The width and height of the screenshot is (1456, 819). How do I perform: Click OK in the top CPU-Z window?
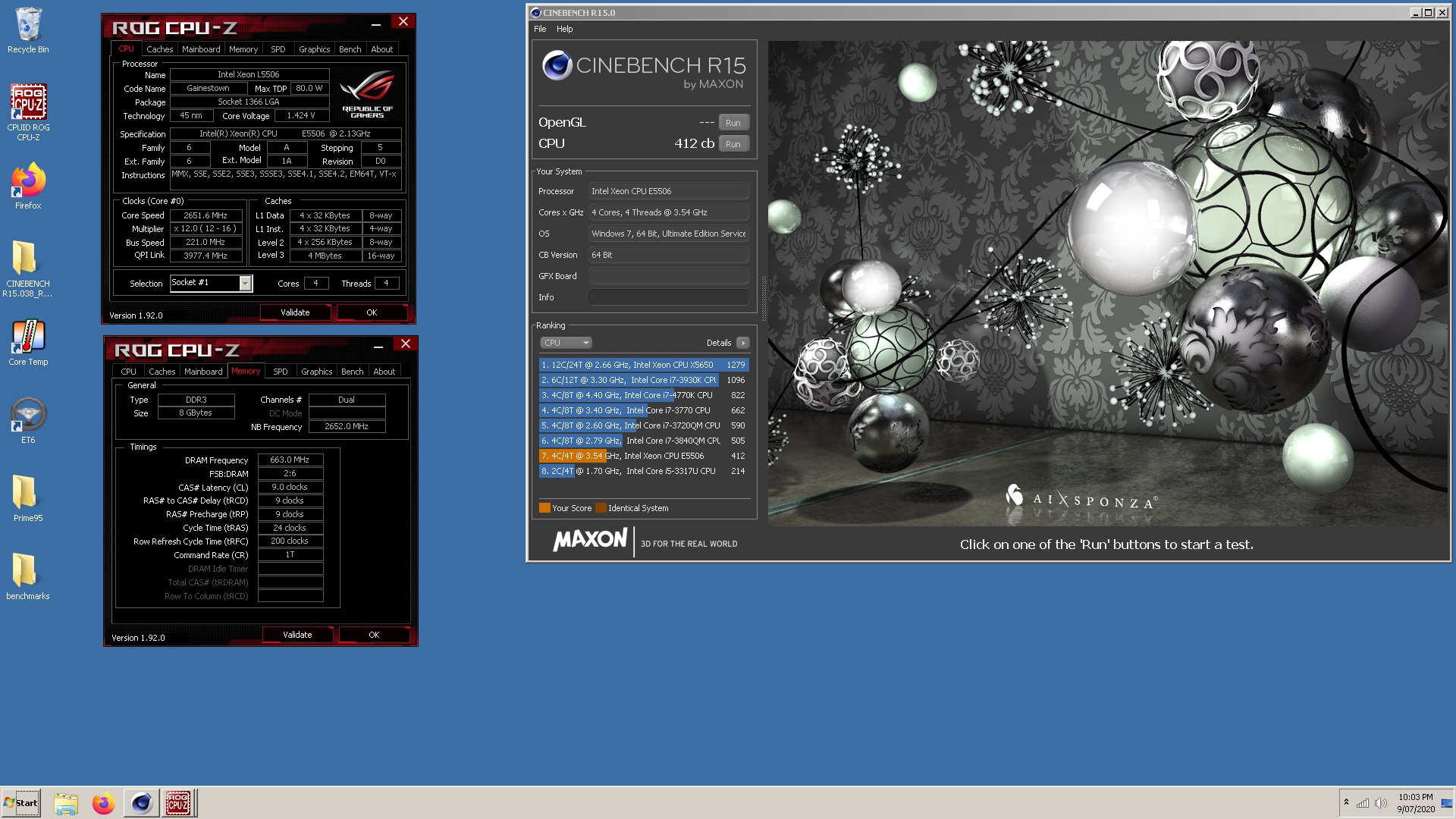tap(372, 312)
